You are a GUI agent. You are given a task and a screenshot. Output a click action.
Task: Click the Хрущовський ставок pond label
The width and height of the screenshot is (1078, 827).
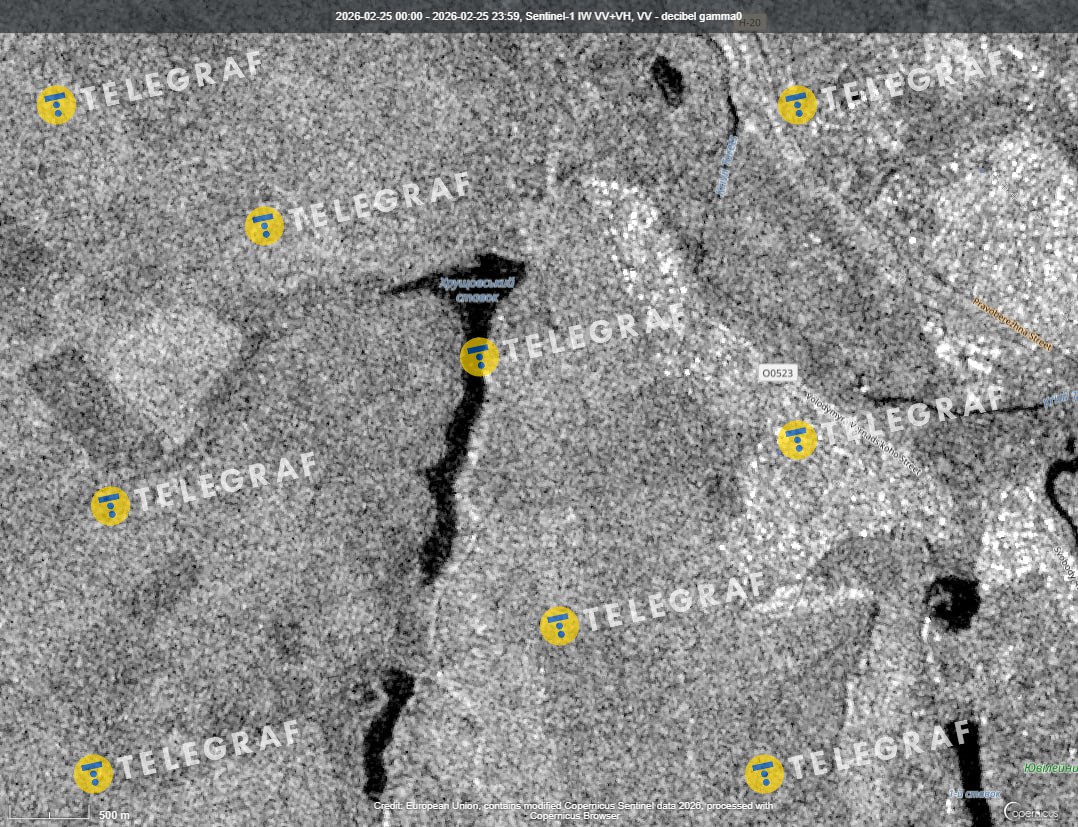tap(478, 290)
